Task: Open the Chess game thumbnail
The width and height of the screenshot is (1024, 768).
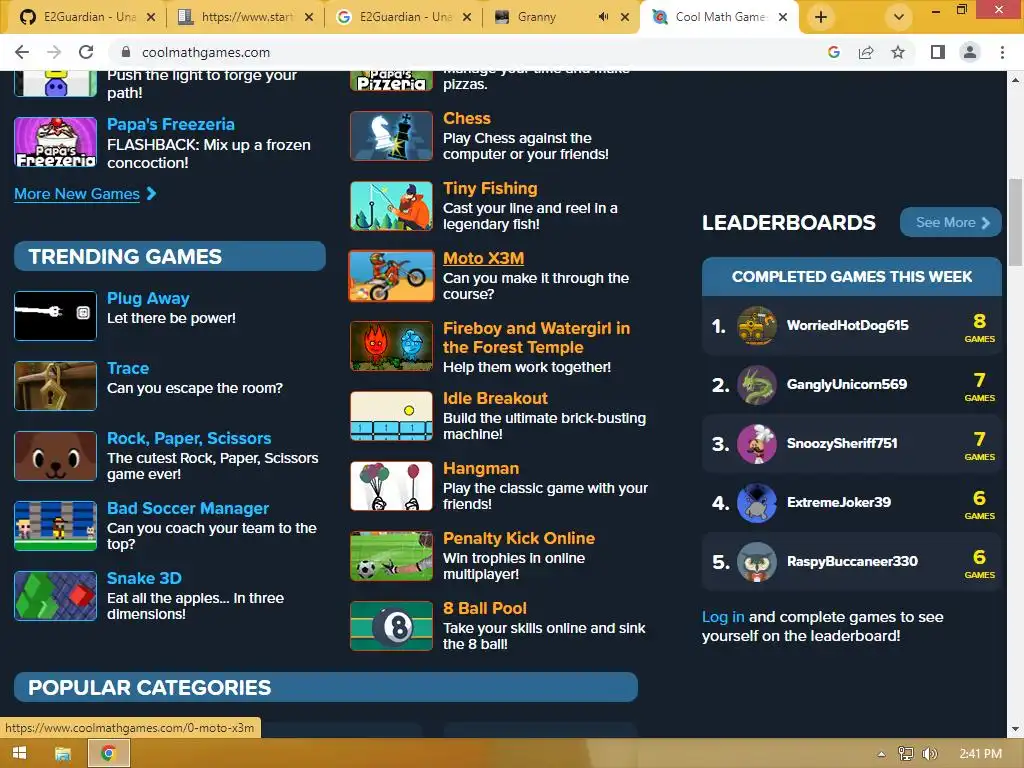Action: [391, 136]
